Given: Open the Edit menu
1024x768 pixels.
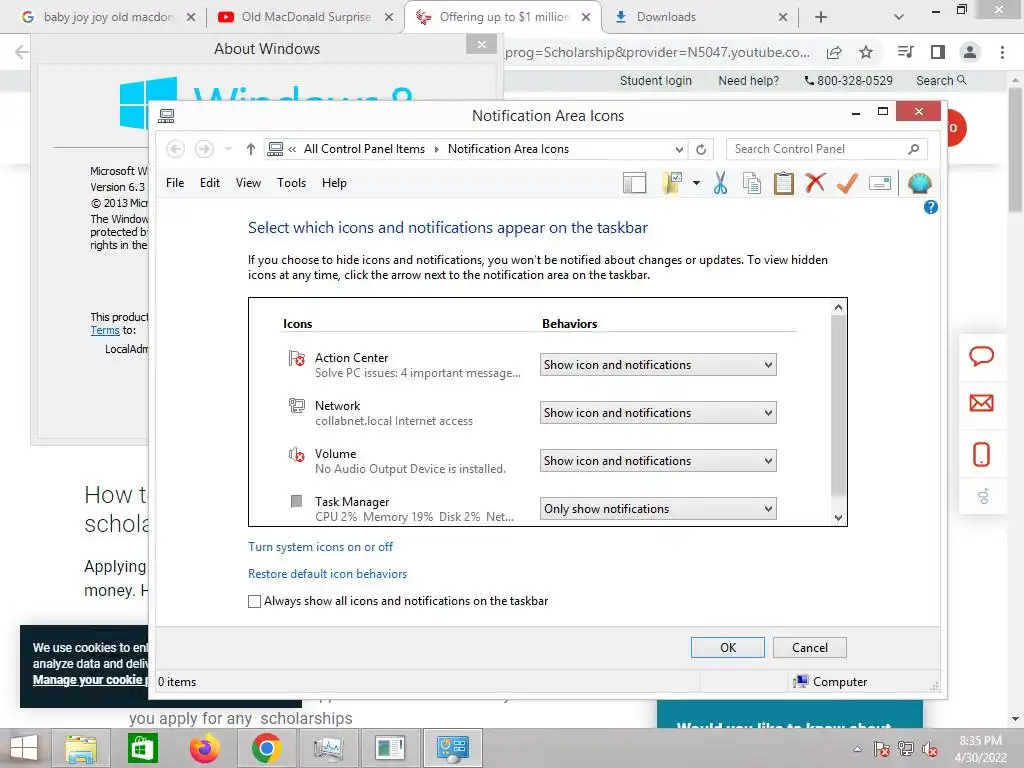Looking at the screenshot, I should (x=210, y=184).
